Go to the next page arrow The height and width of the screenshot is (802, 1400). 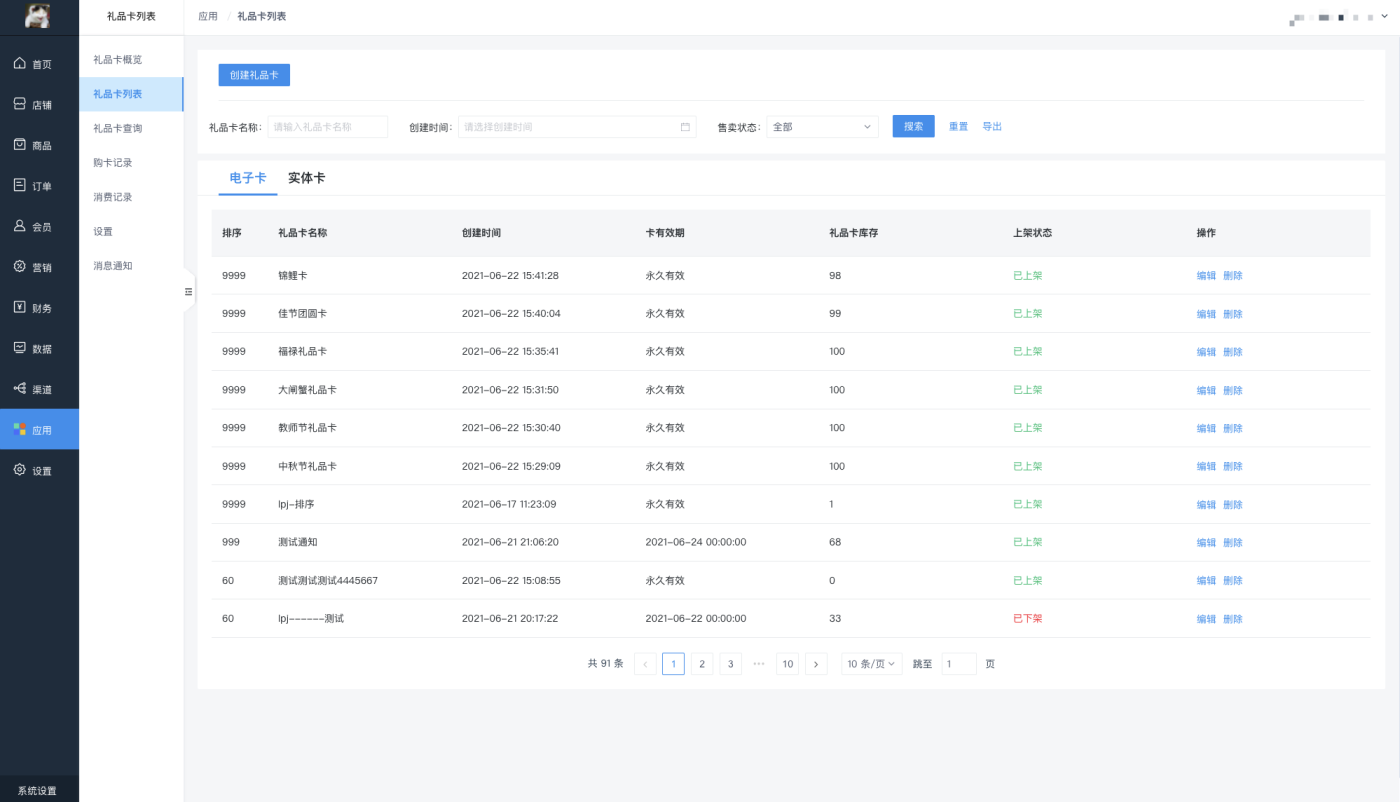[x=816, y=664]
